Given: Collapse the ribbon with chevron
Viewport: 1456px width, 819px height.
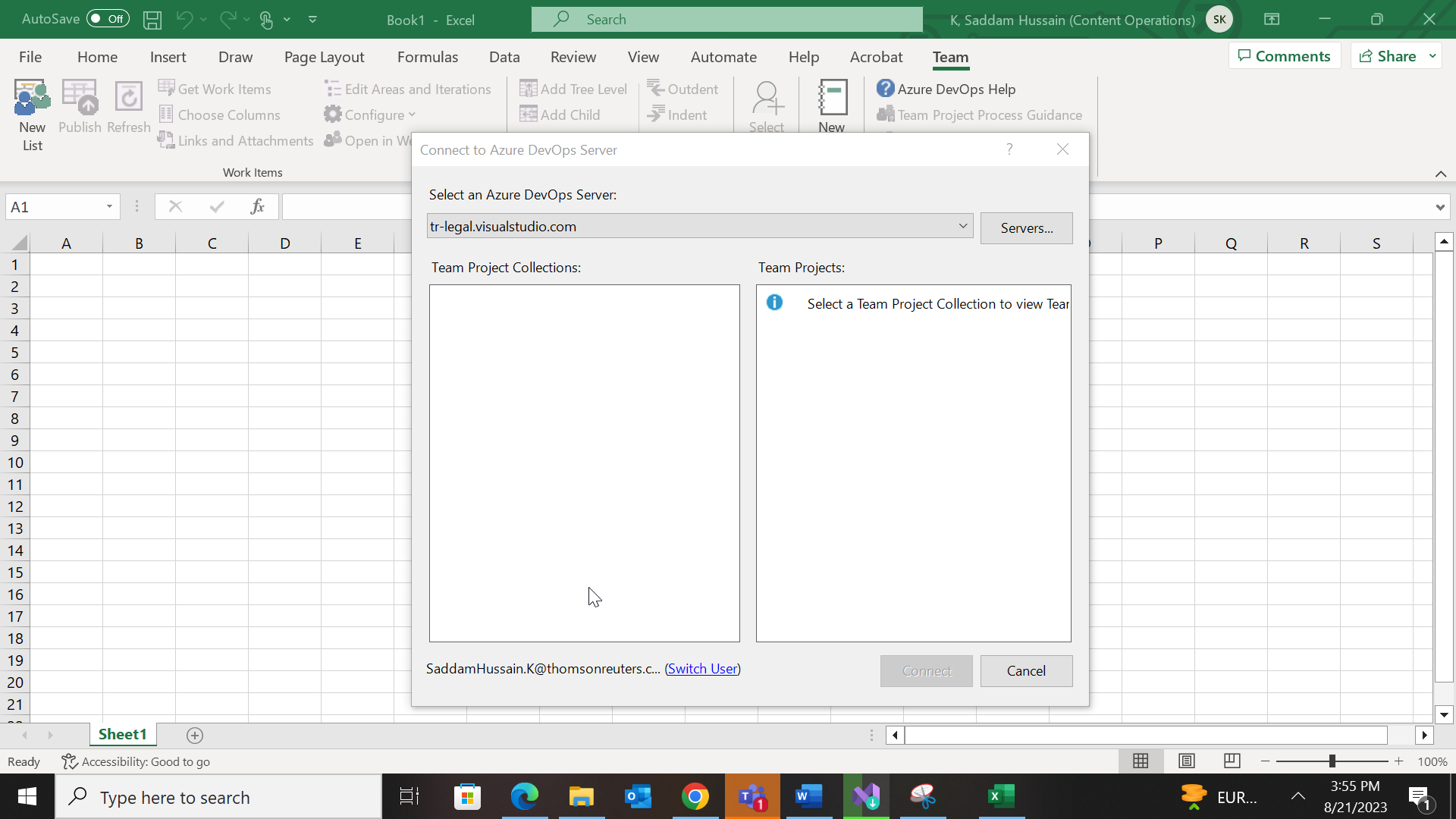Looking at the screenshot, I should point(1440,174).
